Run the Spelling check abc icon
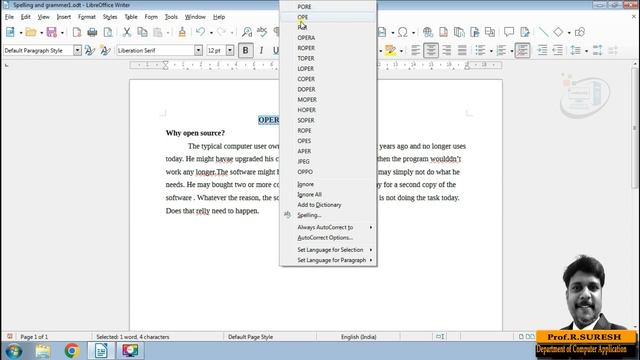The height and width of the screenshot is (360, 640). click(262, 32)
